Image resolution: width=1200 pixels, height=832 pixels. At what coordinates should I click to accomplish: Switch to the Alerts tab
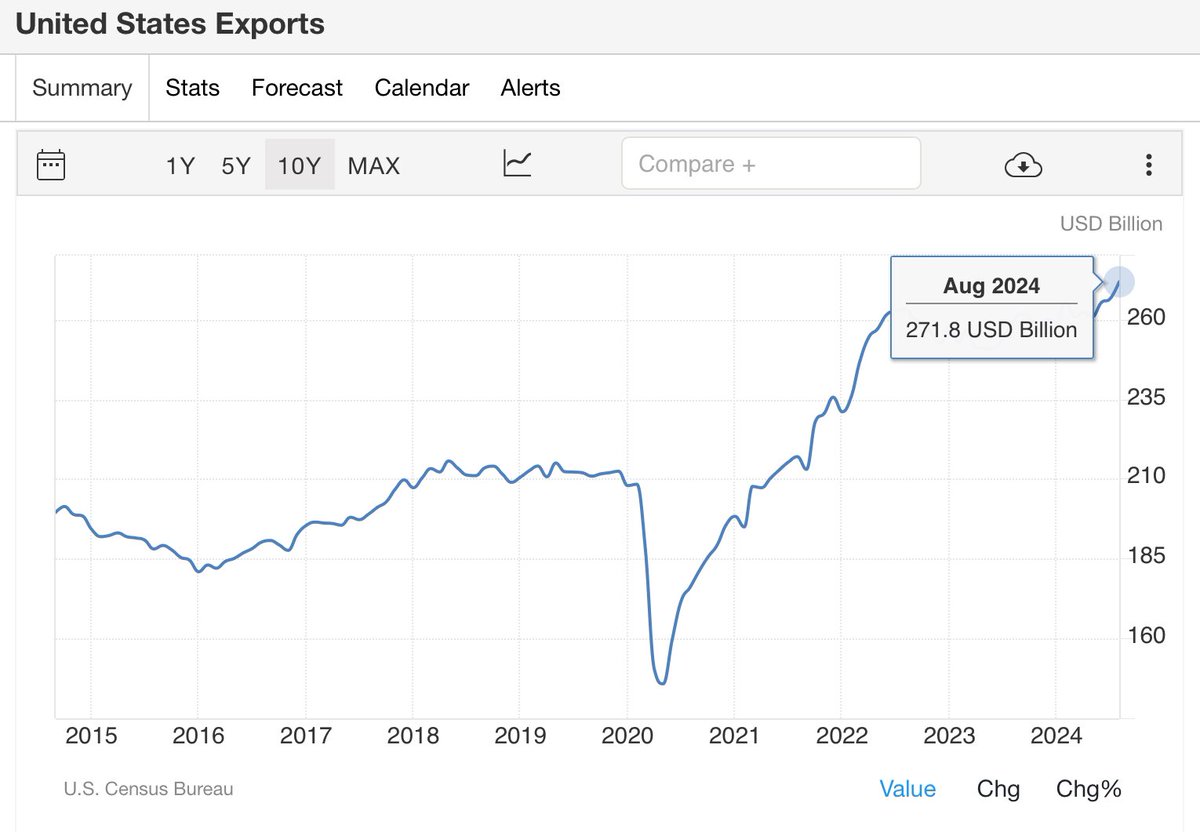530,88
